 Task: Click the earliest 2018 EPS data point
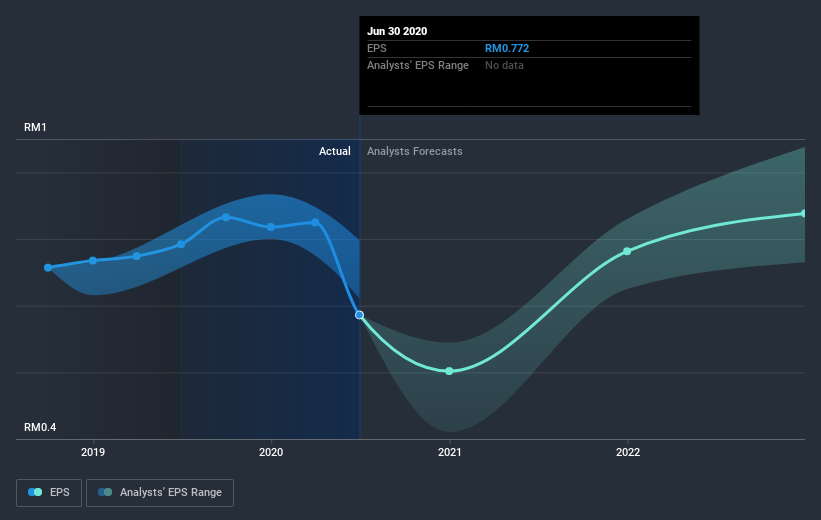[x=48, y=268]
